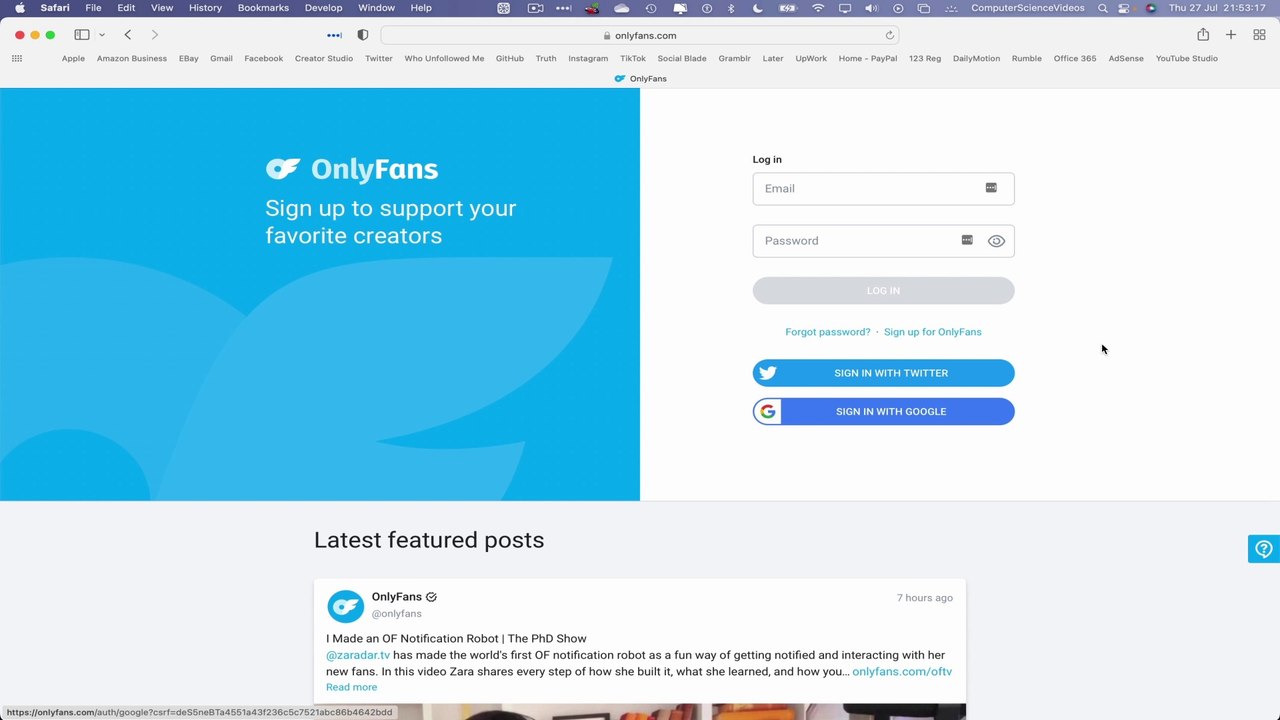Expand the post with Read more
Screen dimensions: 1280x720
[x=351, y=687]
